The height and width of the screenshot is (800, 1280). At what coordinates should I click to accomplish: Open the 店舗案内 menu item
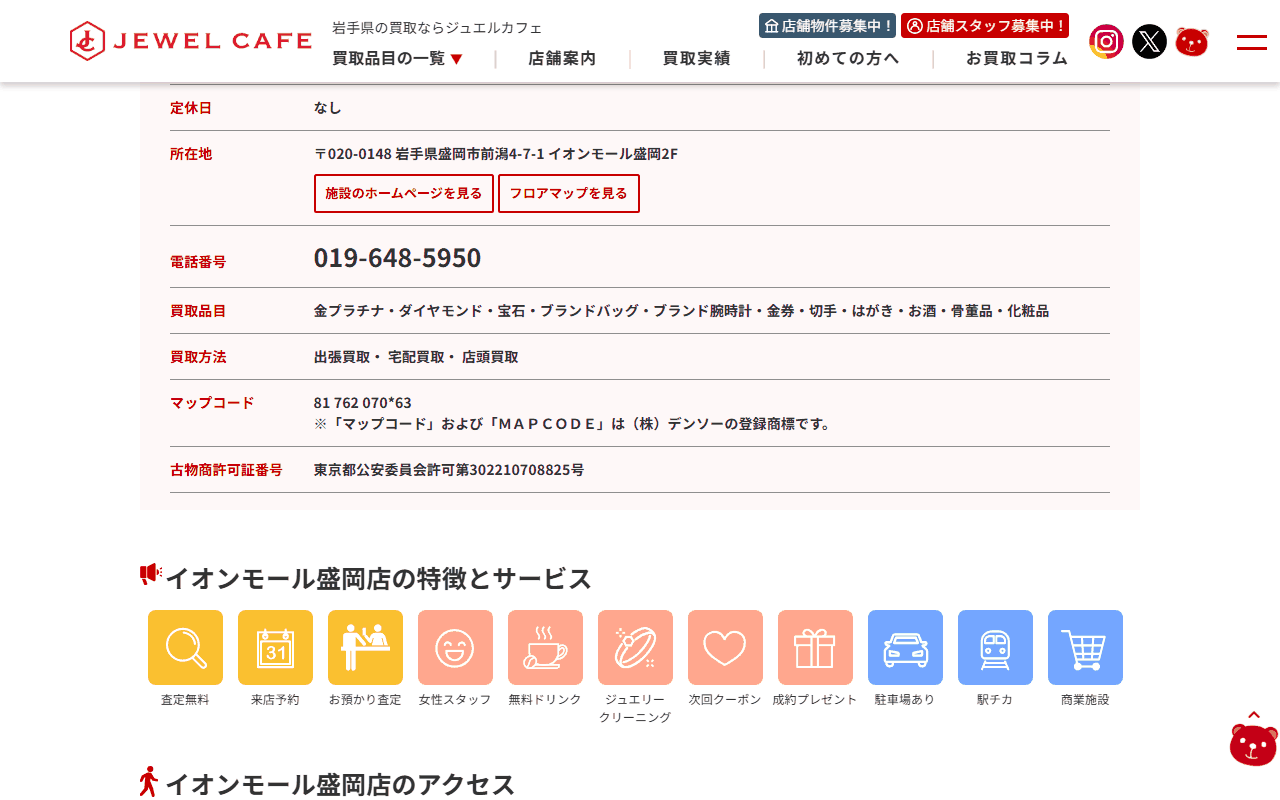[x=562, y=58]
